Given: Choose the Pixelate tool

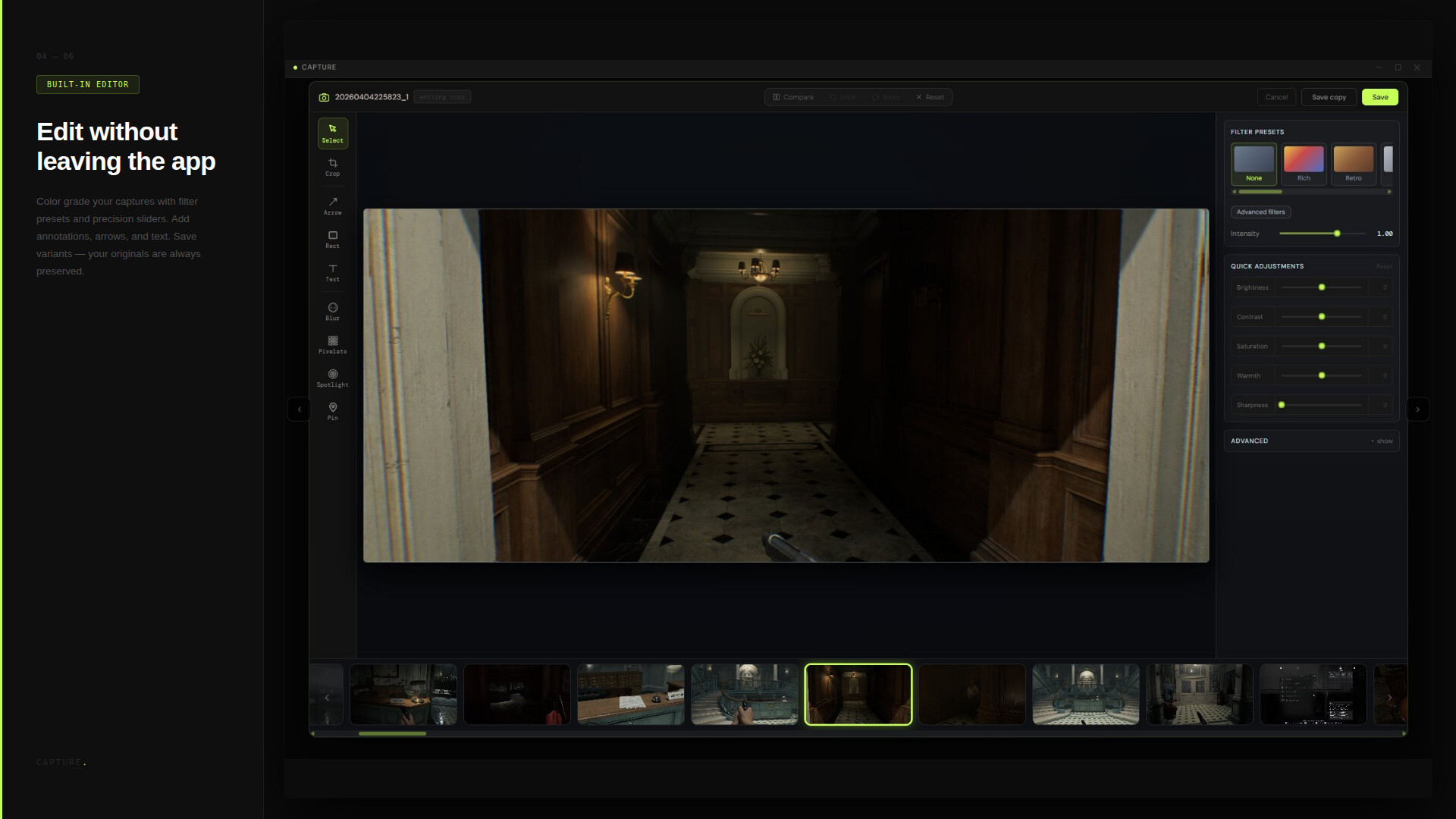Looking at the screenshot, I should pos(332,345).
